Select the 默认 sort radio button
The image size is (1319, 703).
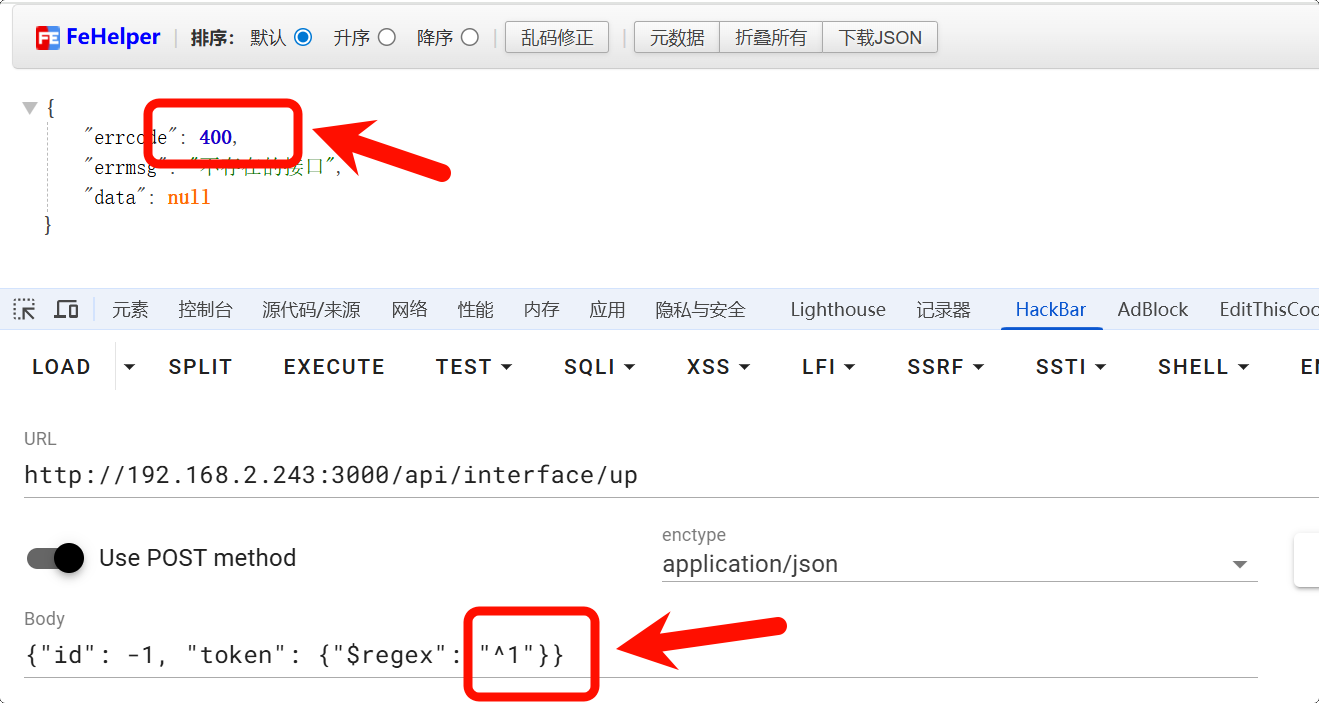(303, 38)
